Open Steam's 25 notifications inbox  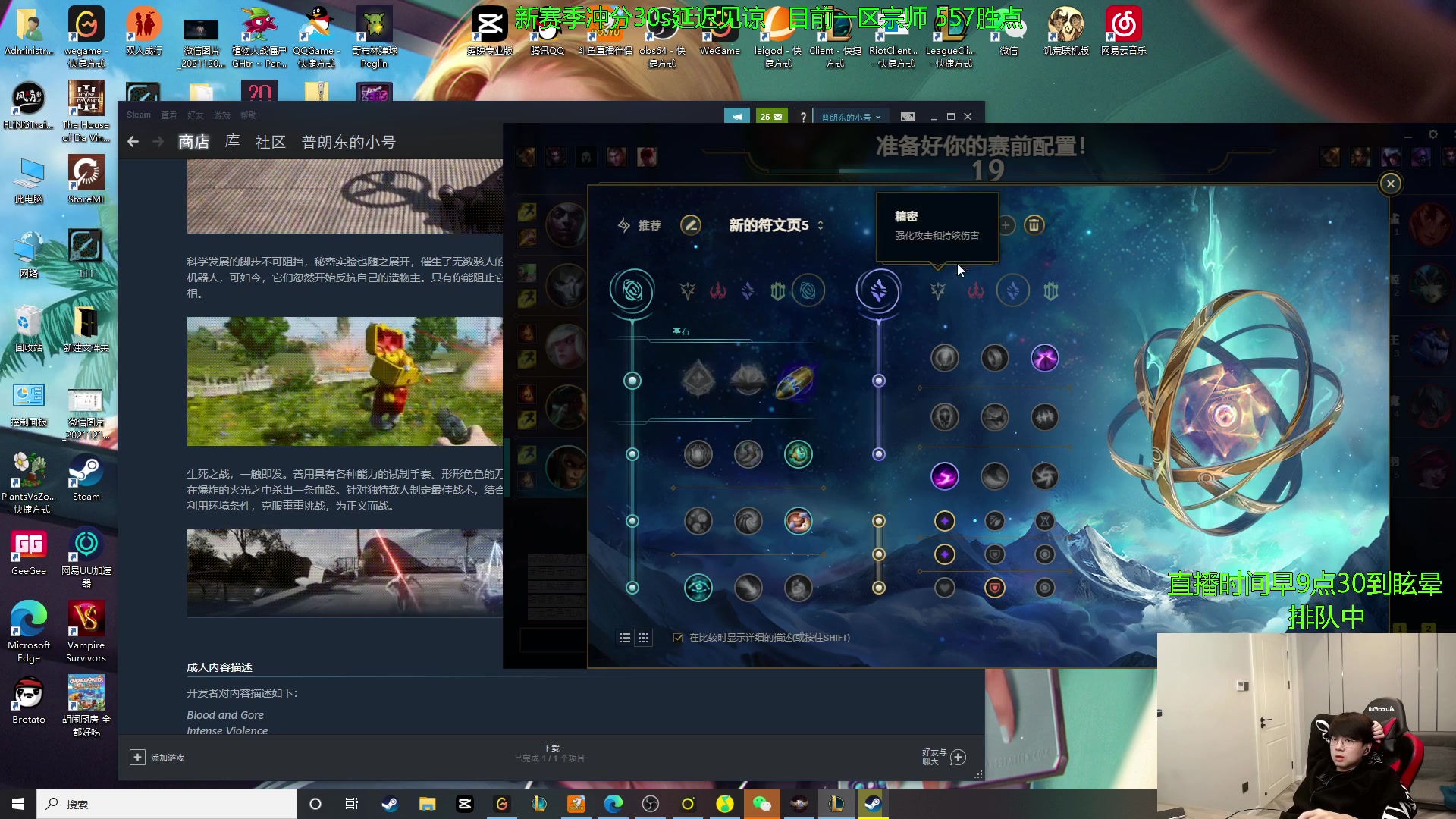pos(771,116)
